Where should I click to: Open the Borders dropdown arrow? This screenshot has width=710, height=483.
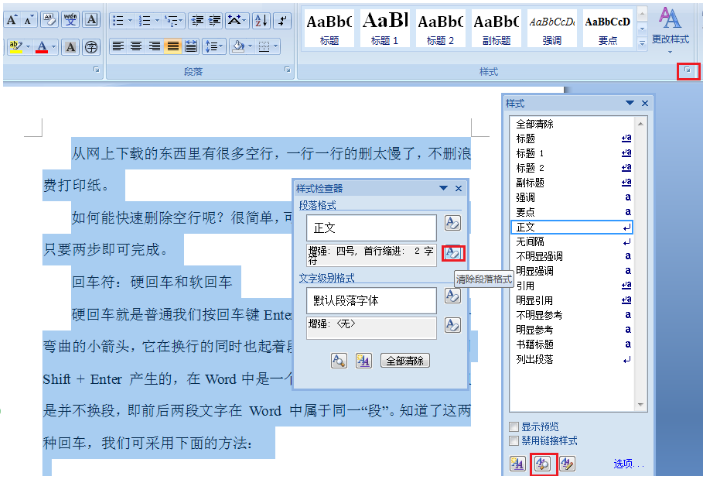[x=275, y=47]
